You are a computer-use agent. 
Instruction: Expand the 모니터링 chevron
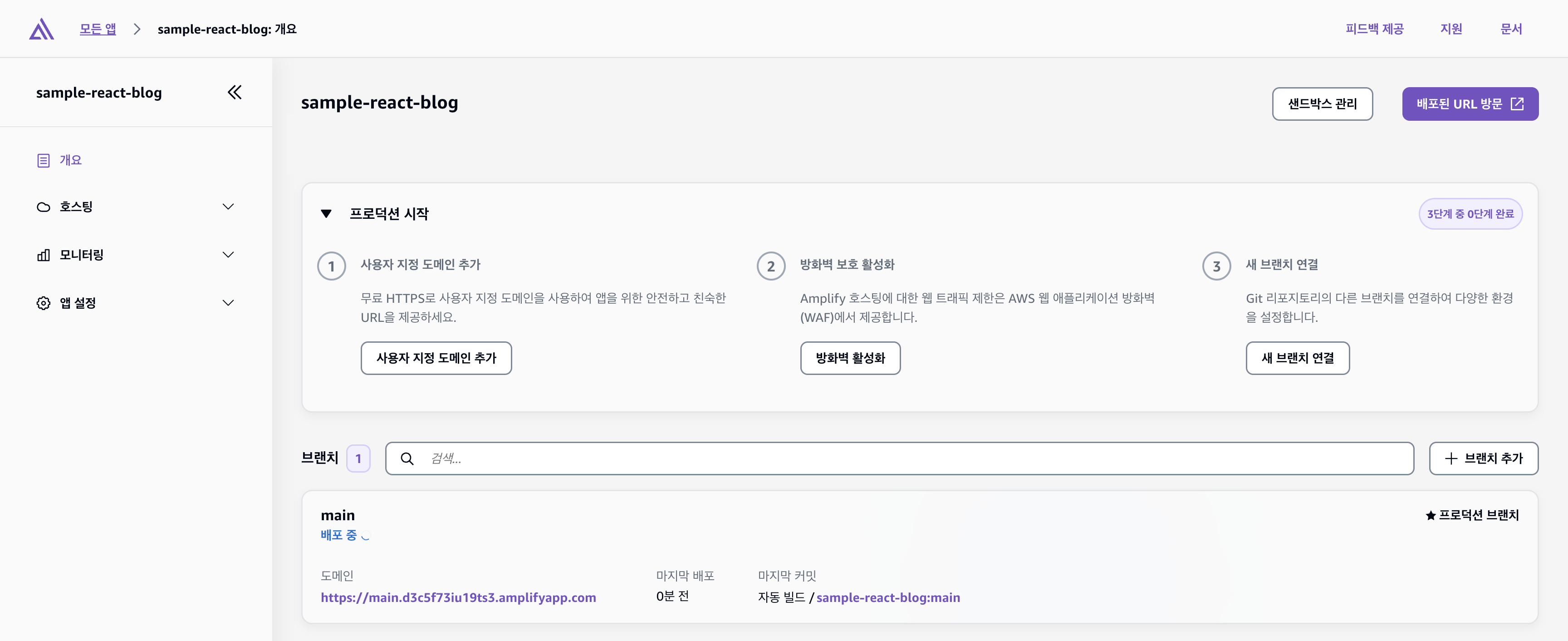(228, 255)
